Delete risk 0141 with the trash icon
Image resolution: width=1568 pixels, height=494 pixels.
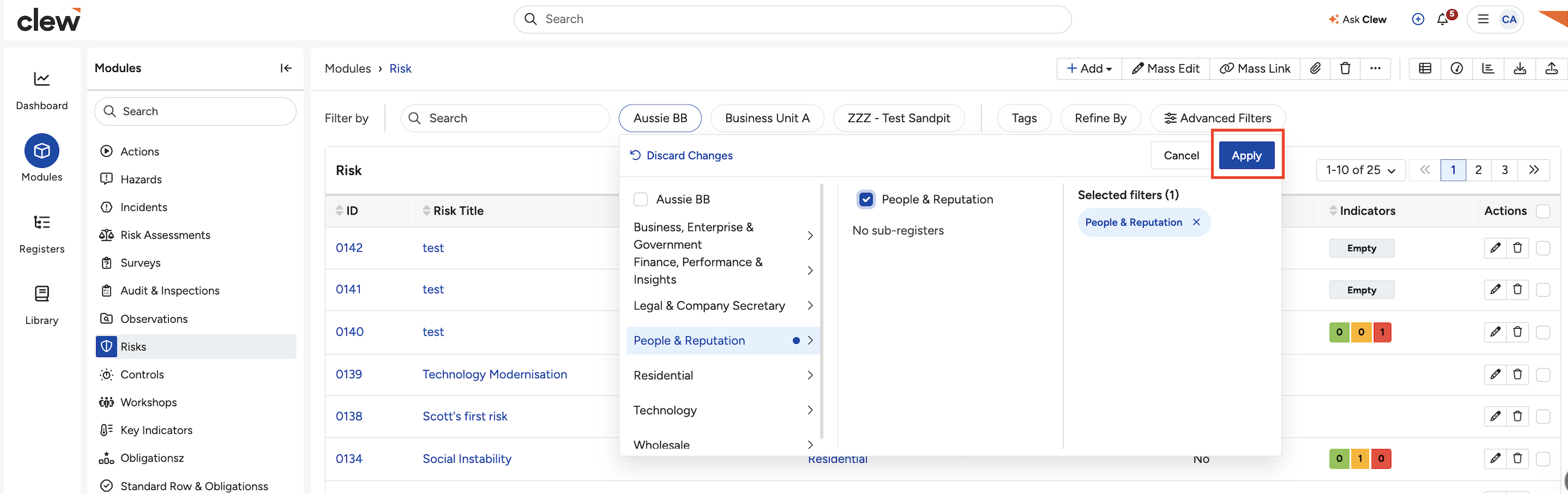point(1517,290)
